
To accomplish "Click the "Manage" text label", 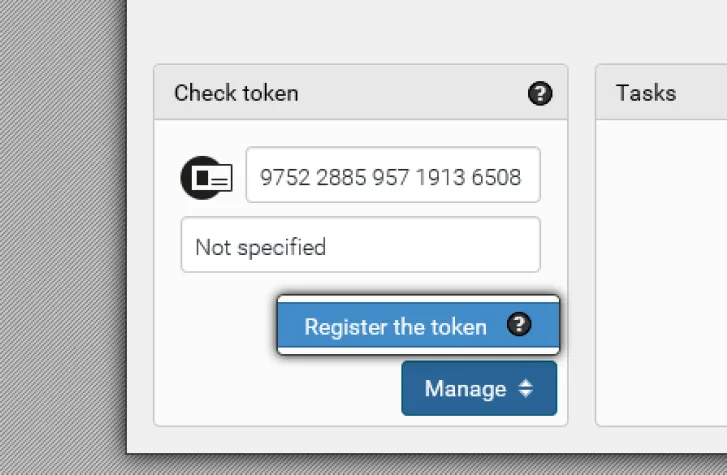I will click(465, 389).
